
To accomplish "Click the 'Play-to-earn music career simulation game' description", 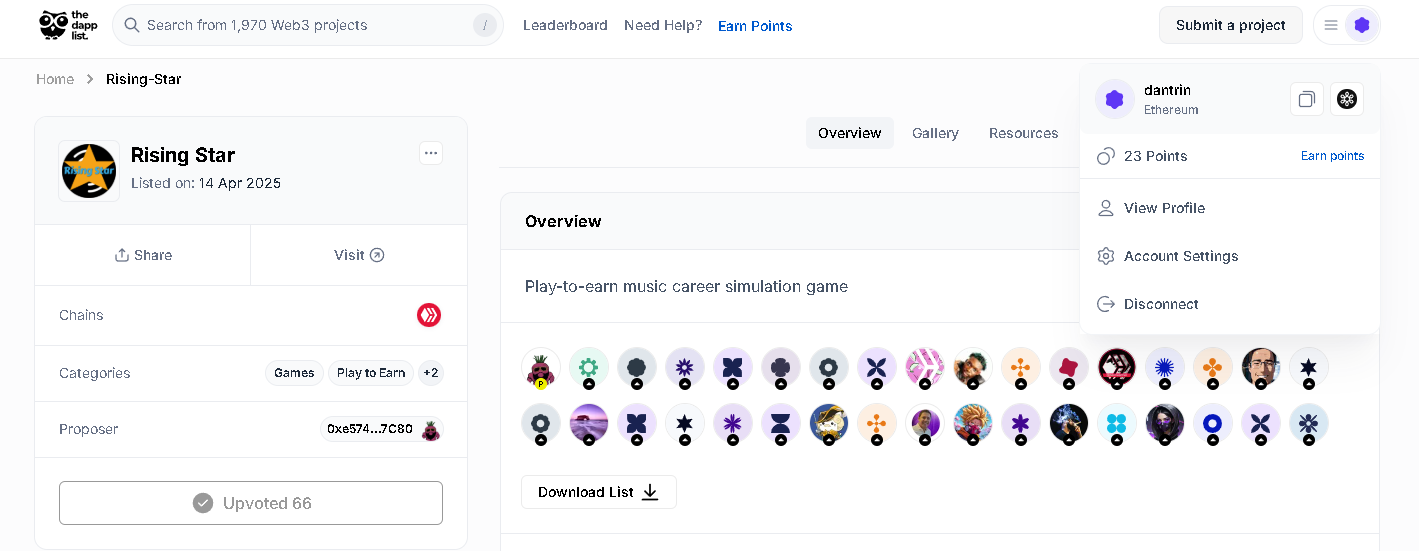I will pyautogui.click(x=686, y=286).
